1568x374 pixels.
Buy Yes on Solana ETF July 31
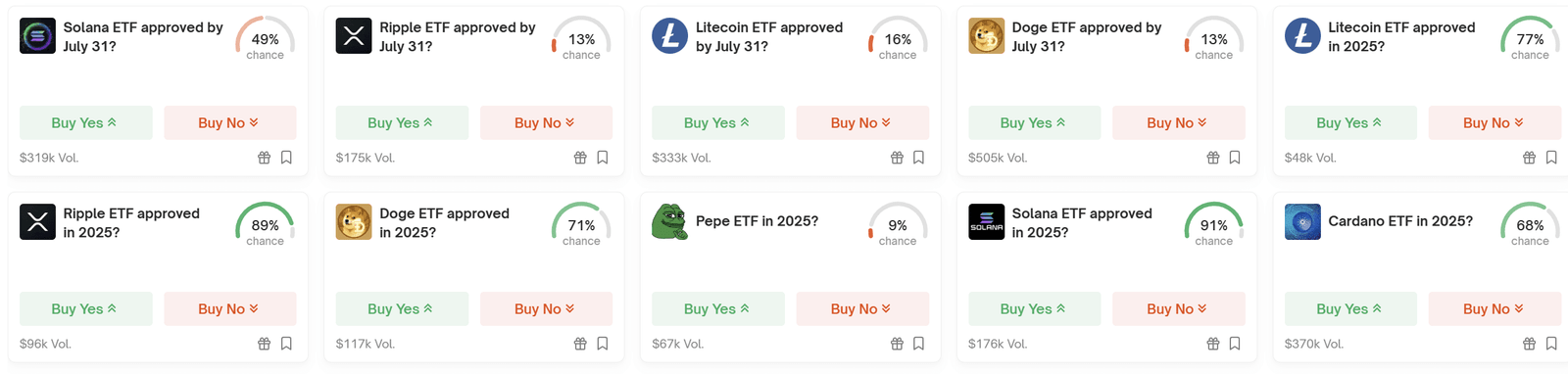[x=86, y=122]
